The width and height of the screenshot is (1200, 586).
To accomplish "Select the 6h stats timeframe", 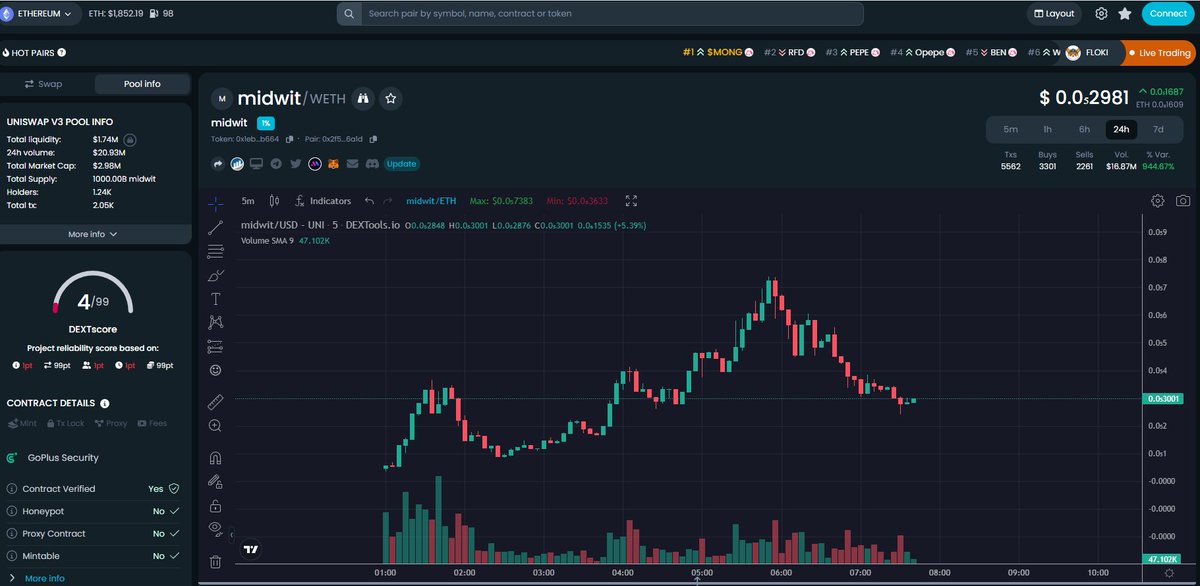I will (x=1084, y=129).
